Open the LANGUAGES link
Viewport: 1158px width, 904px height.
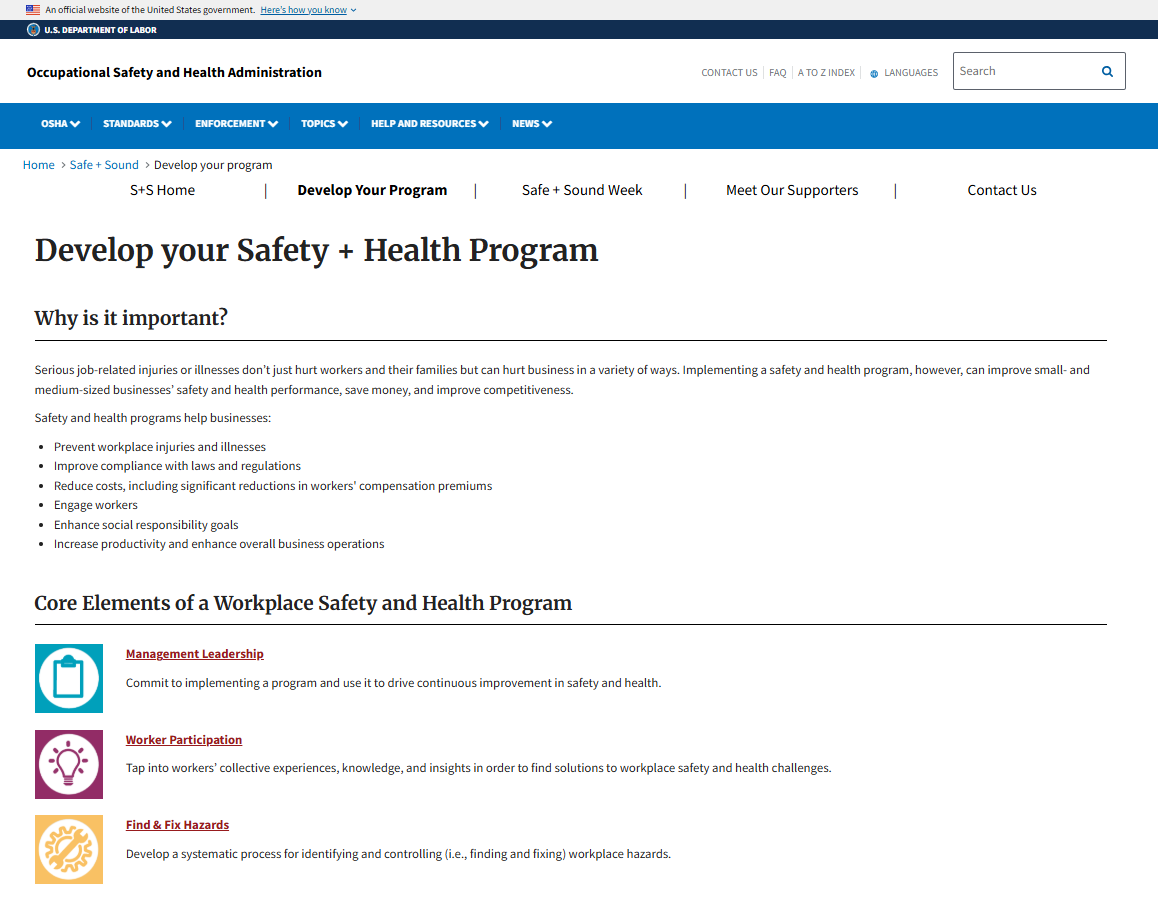point(911,72)
